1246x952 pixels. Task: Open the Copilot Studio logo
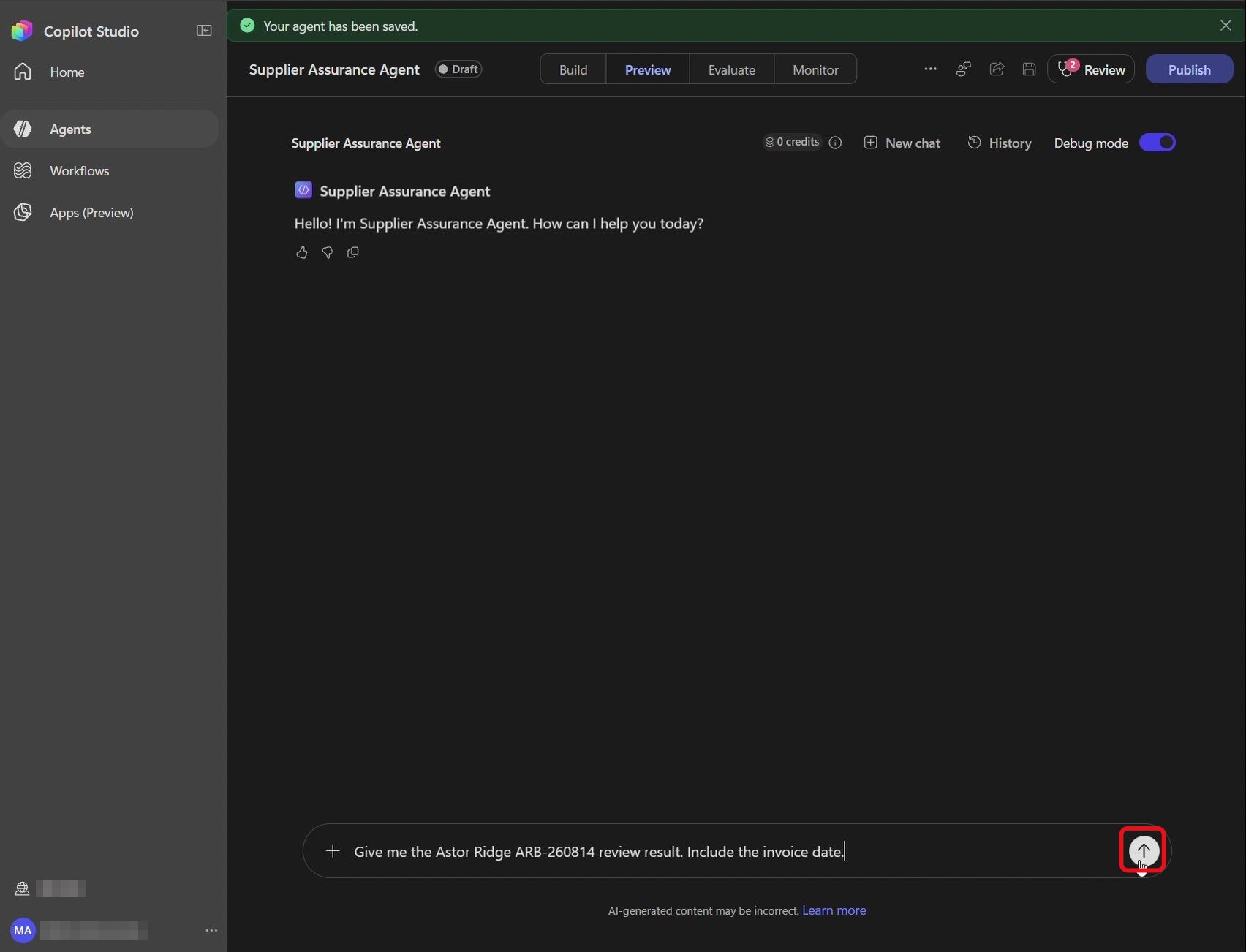22,31
